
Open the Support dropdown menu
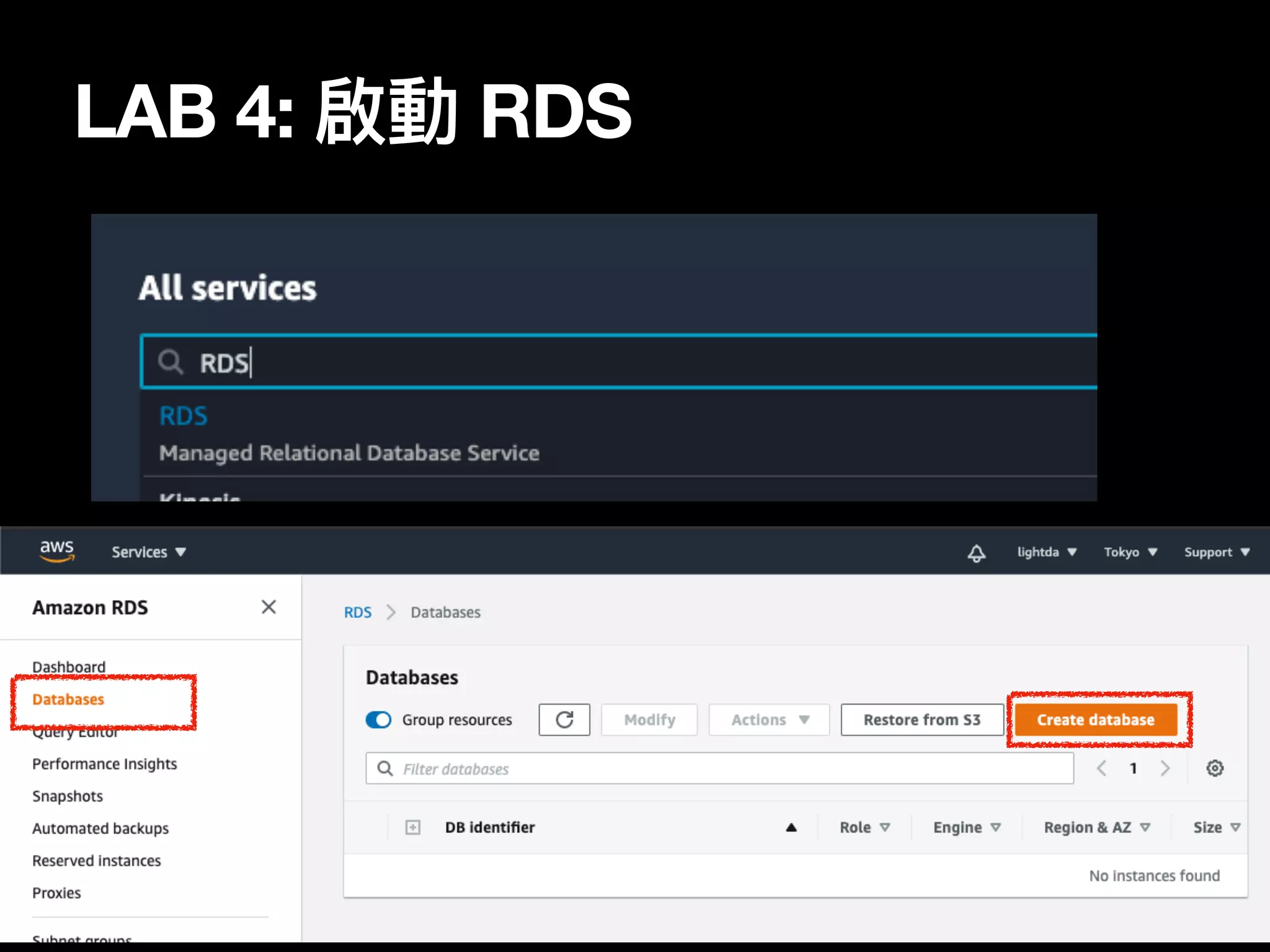pos(1217,552)
